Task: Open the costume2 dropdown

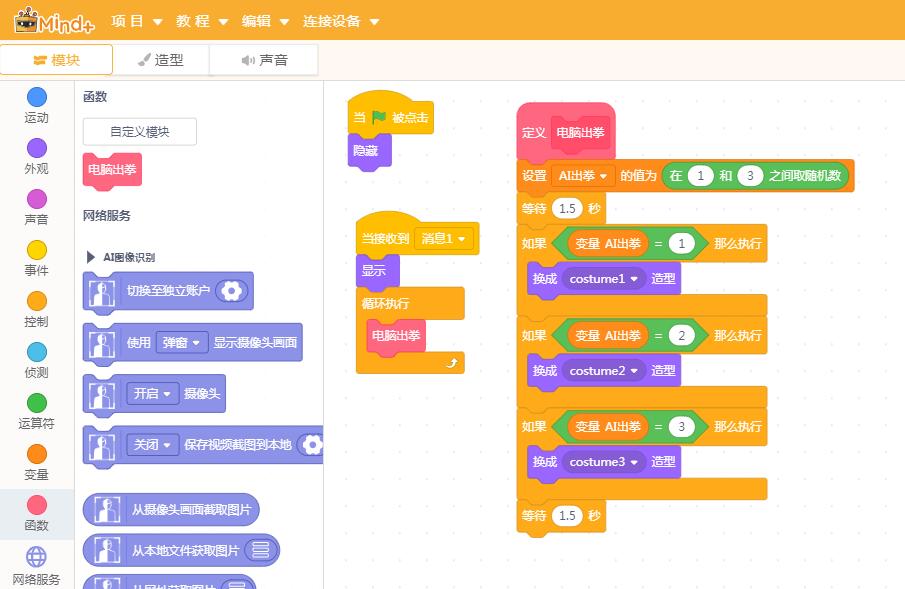Action: coord(603,371)
